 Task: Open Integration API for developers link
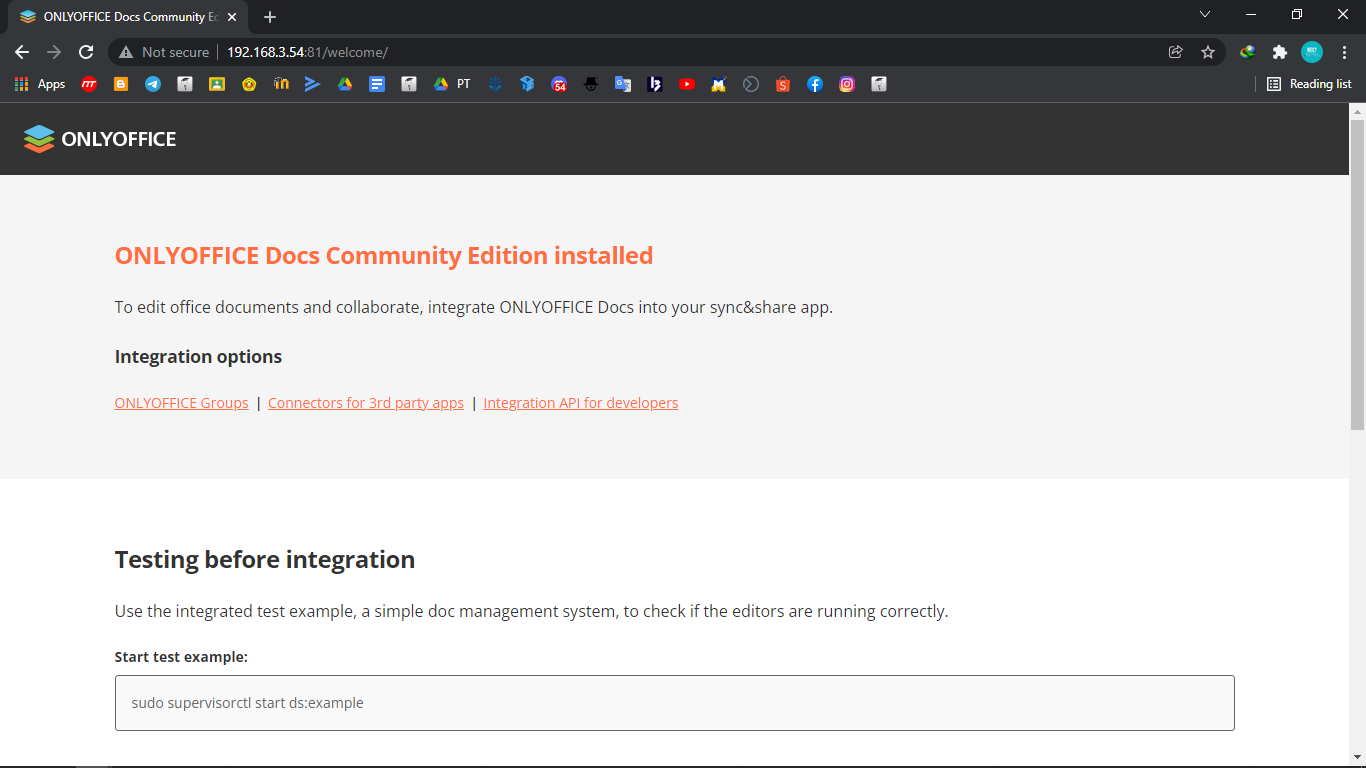[581, 403]
